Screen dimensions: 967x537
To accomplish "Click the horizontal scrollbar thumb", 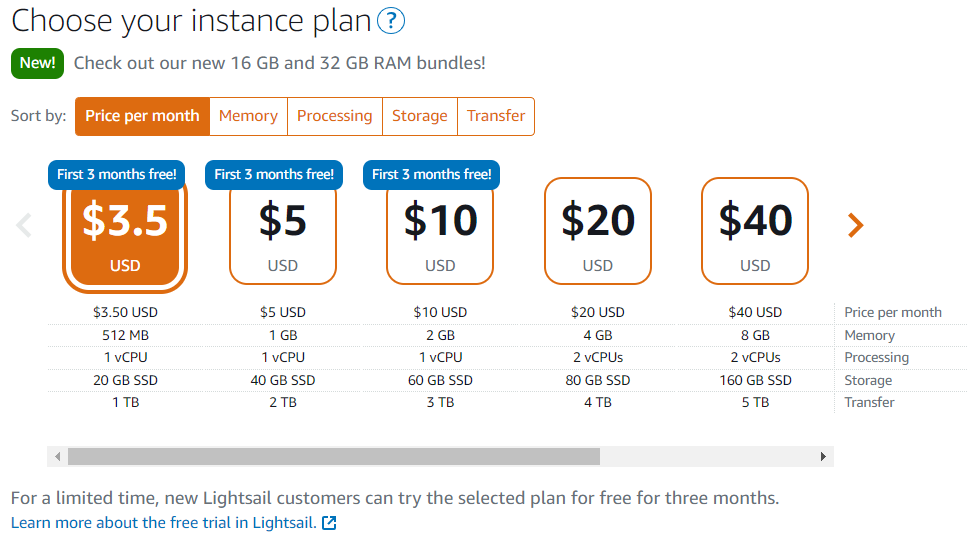I will pyautogui.click(x=334, y=457).
